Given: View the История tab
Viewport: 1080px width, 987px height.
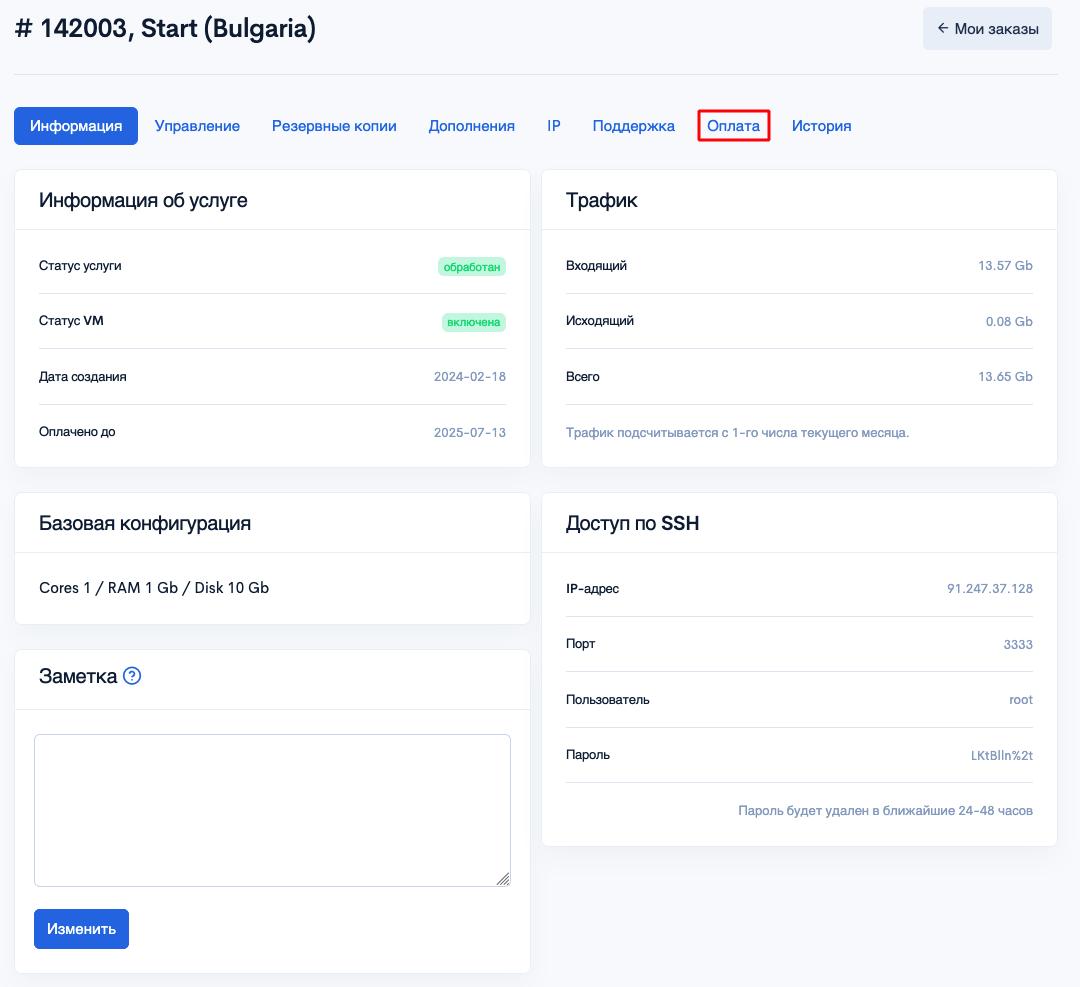Looking at the screenshot, I should pos(821,126).
